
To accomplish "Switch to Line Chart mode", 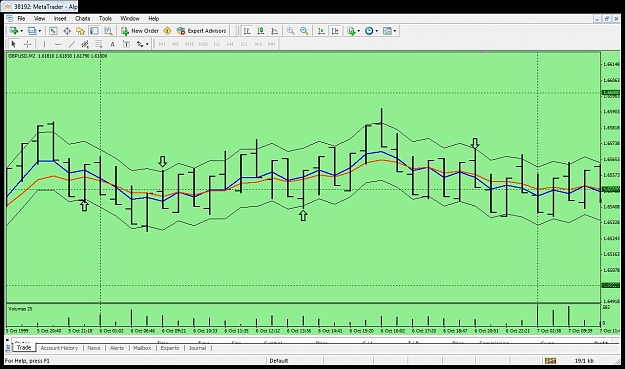I will 275,31.
